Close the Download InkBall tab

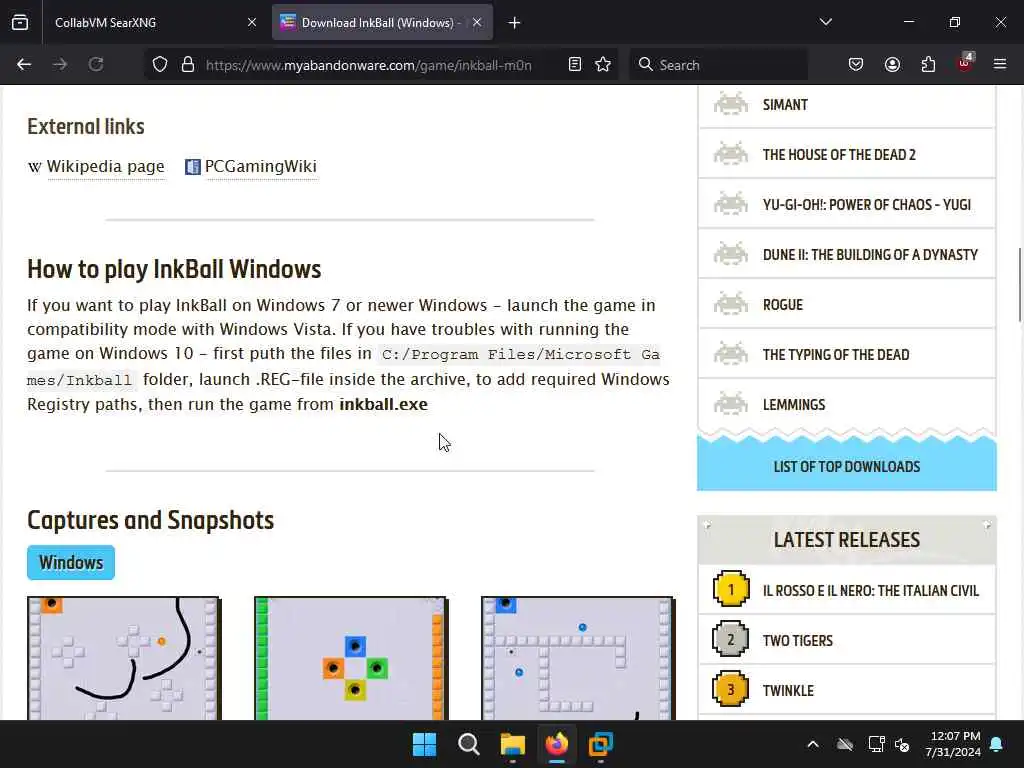tap(477, 23)
